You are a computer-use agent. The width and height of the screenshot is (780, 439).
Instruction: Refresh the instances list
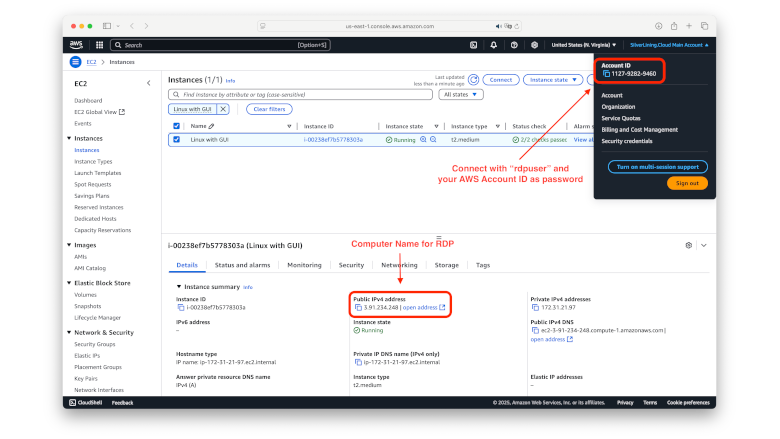point(474,80)
